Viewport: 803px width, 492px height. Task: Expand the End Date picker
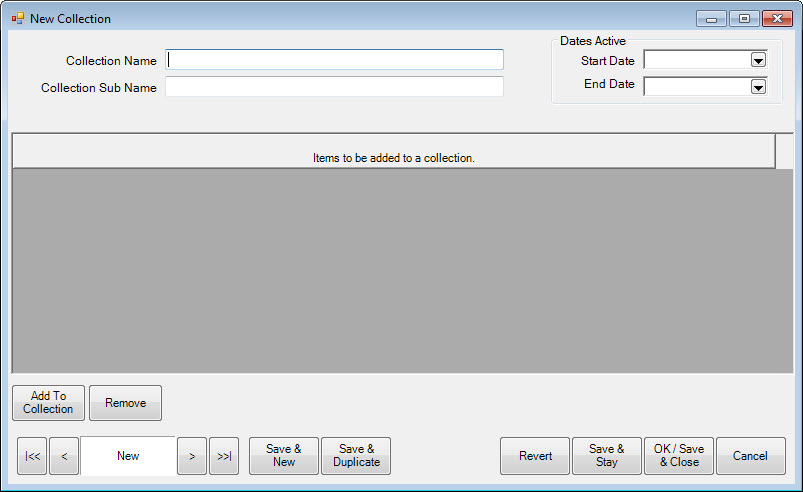click(757, 87)
